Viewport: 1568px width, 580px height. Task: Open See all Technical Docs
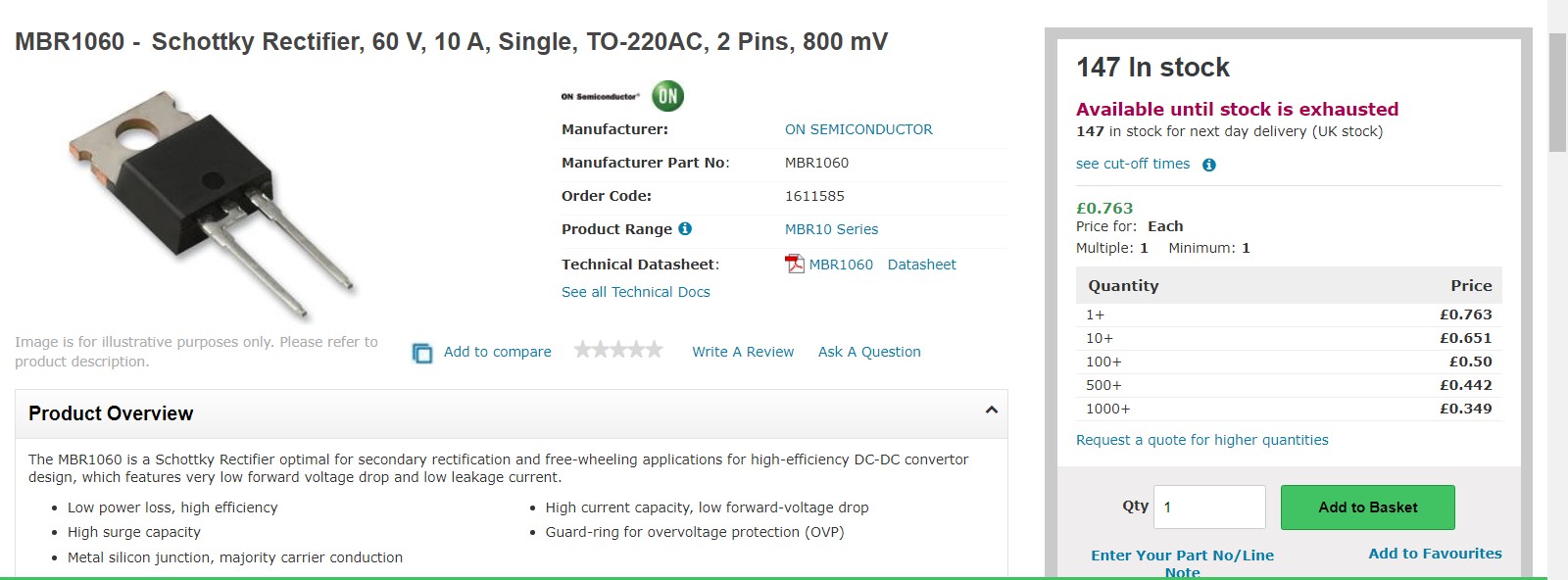636,292
